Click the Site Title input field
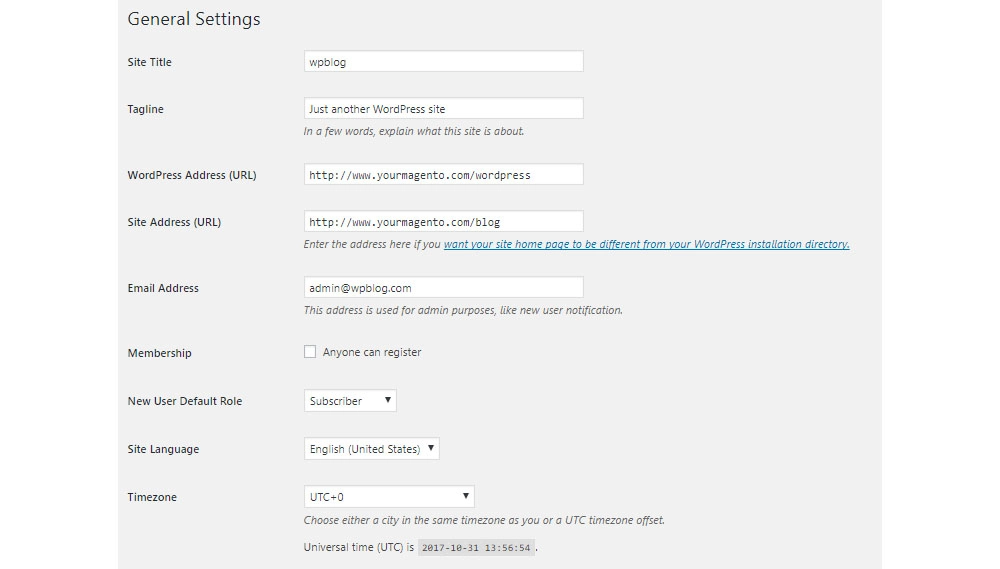 (x=443, y=62)
